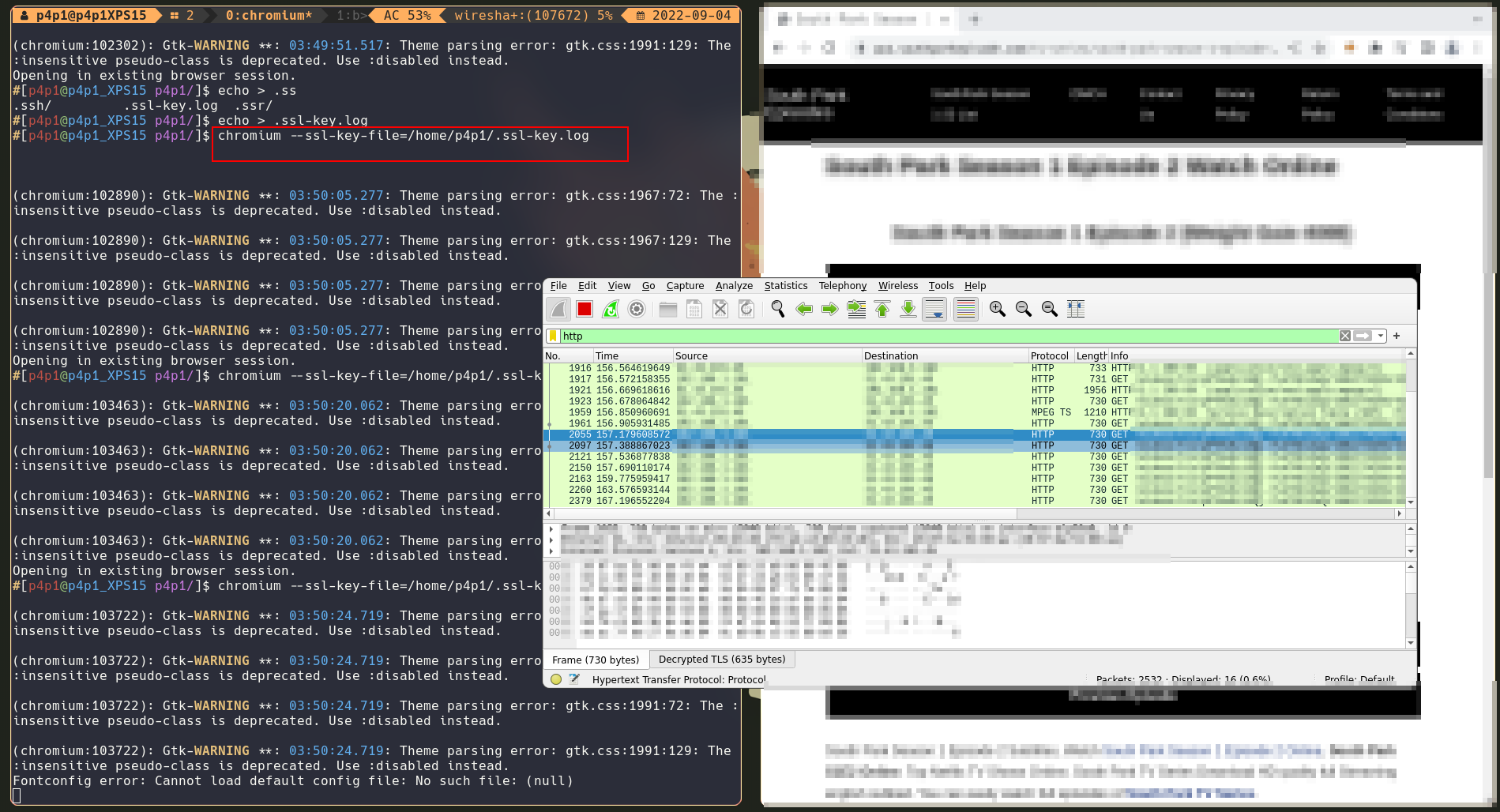This screenshot has width=1500, height=812.
Task: Open the capture comments notepad icon
Action: pyautogui.click(x=574, y=679)
